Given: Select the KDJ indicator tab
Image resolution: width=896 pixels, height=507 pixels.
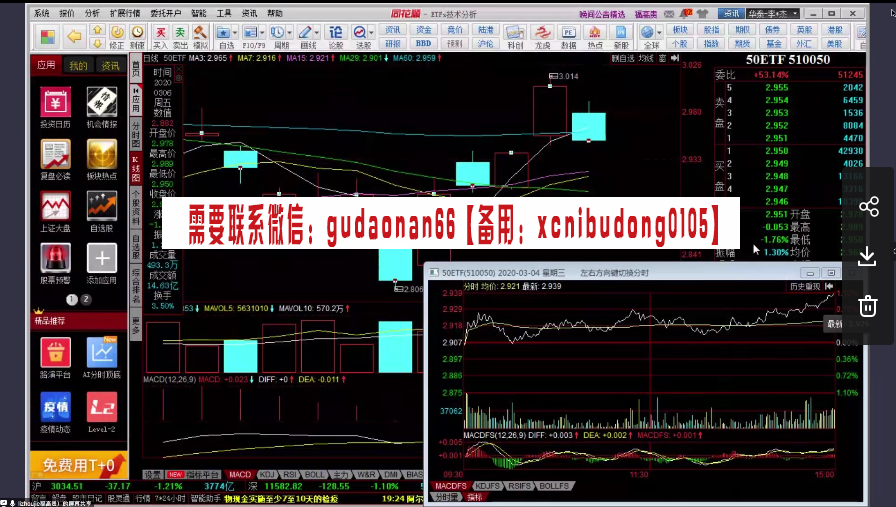Looking at the screenshot, I should pos(267,474).
